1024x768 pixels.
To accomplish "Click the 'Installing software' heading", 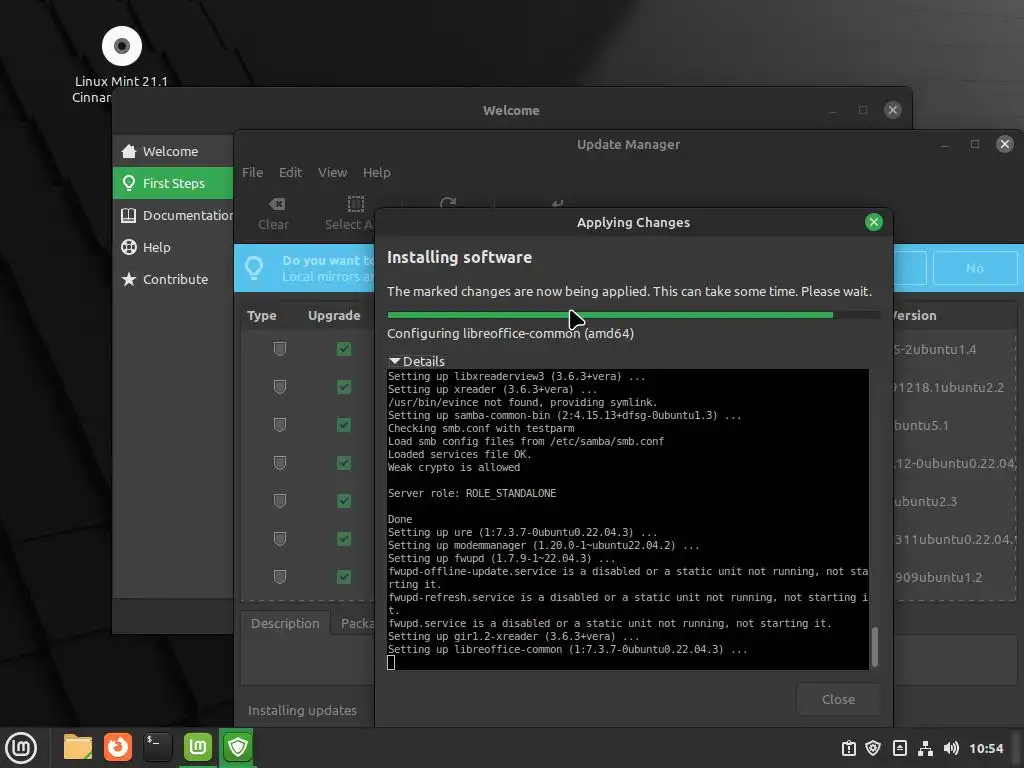I will pyautogui.click(x=459, y=257).
